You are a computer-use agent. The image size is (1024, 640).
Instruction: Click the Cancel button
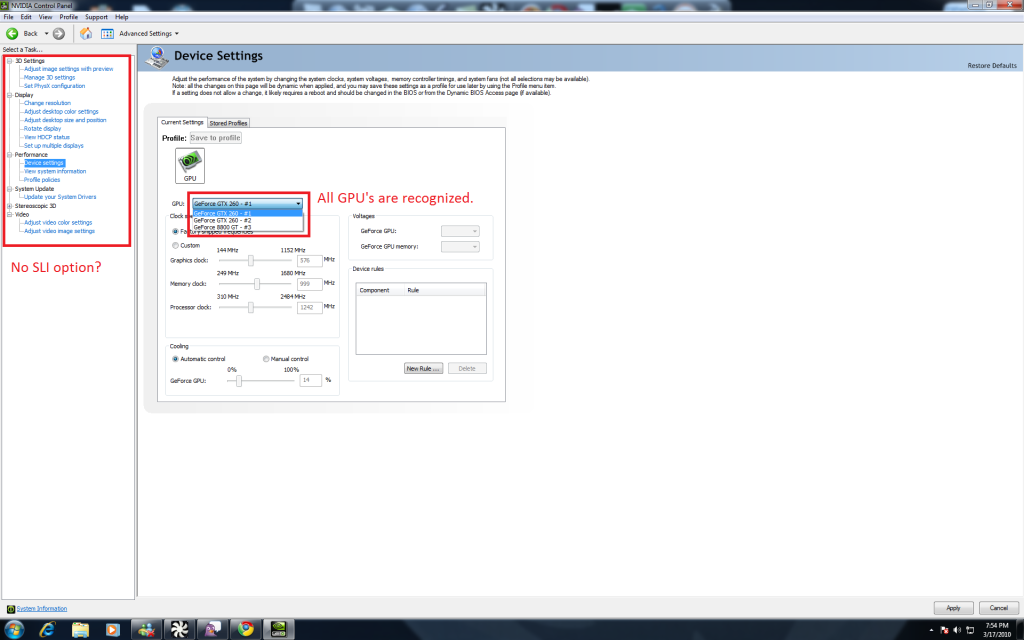click(999, 608)
